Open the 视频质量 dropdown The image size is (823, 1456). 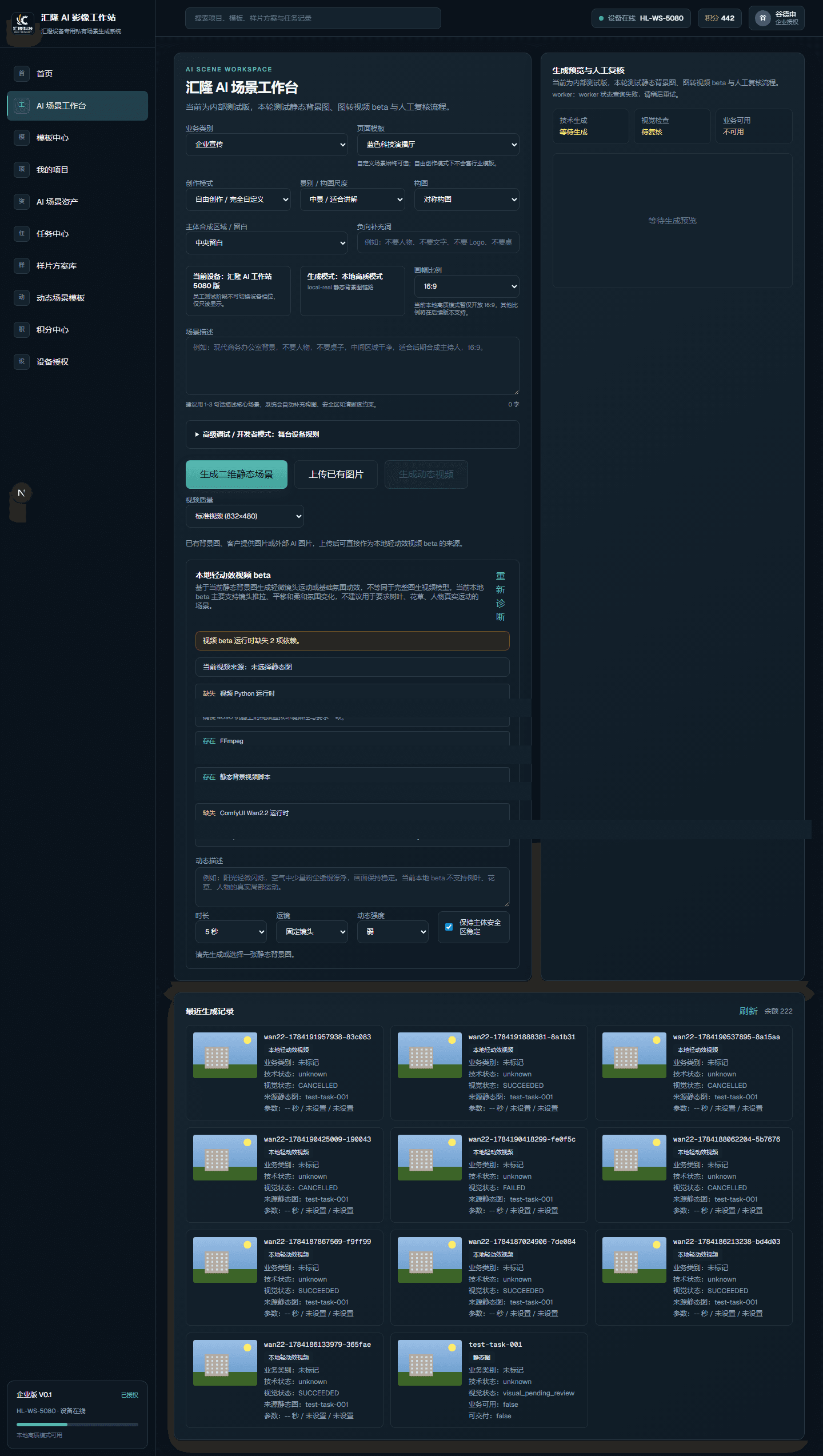(245, 516)
